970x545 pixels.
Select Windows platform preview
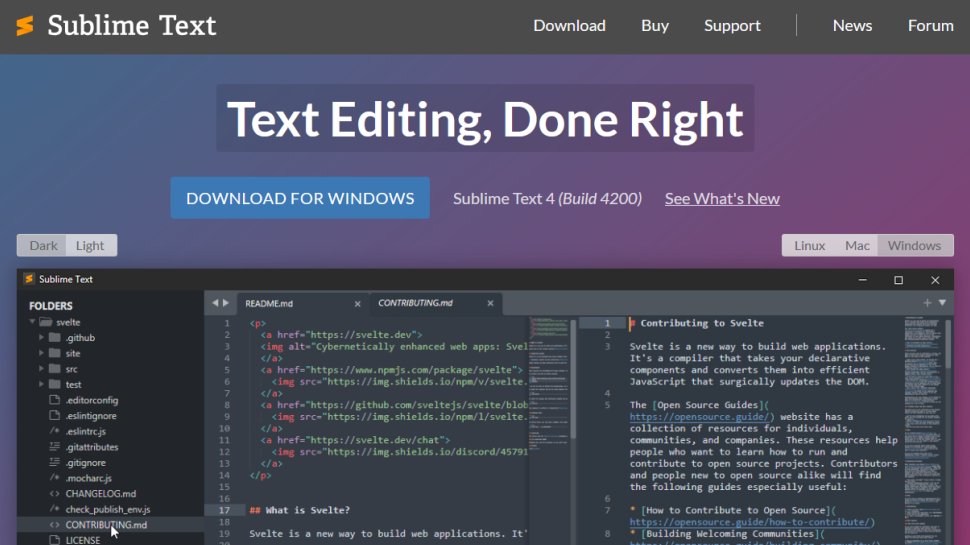click(x=914, y=246)
